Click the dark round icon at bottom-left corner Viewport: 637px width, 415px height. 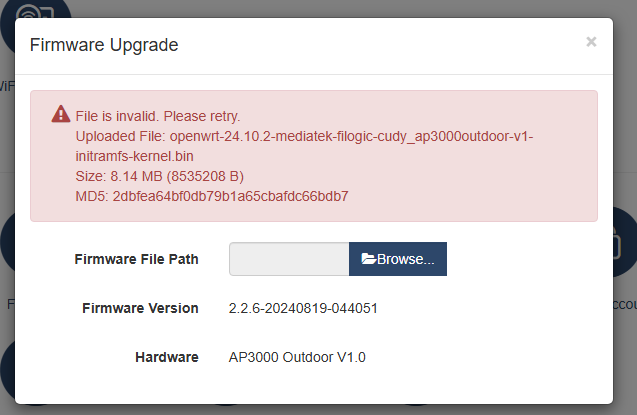(7, 370)
